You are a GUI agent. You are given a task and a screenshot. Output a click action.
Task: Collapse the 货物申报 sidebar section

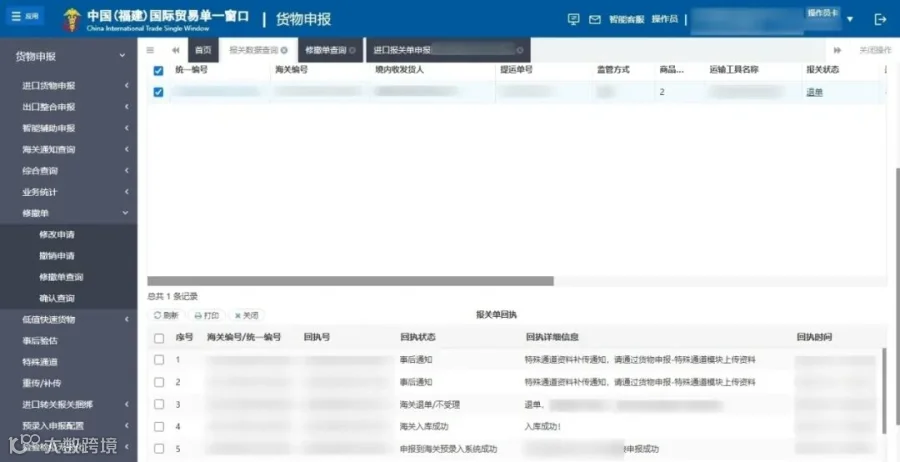pyautogui.click(x=69, y=56)
